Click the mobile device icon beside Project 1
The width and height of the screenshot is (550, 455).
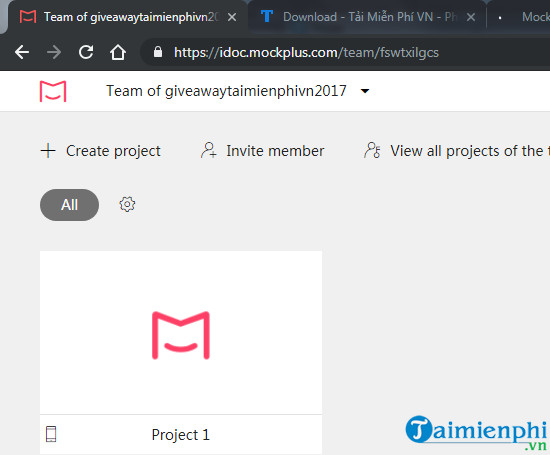click(x=51, y=434)
